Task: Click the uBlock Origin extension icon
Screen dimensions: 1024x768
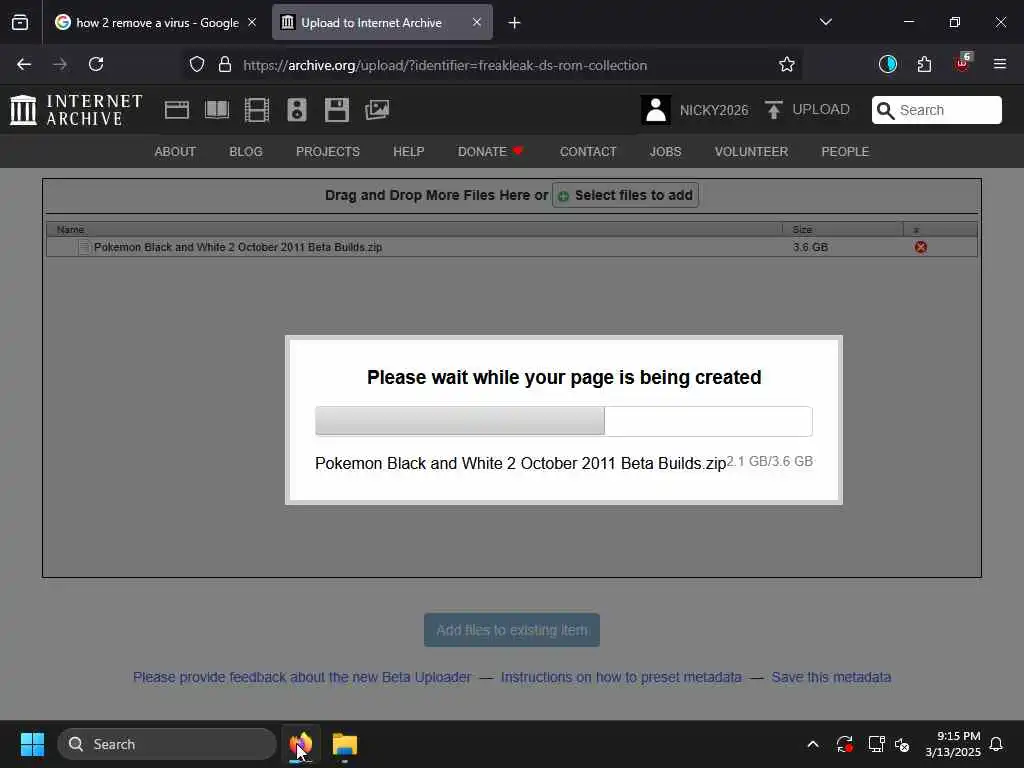Action: click(962, 63)
